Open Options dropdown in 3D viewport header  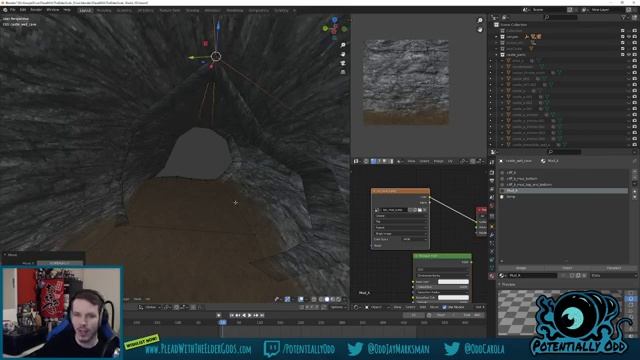click(337, 307)
